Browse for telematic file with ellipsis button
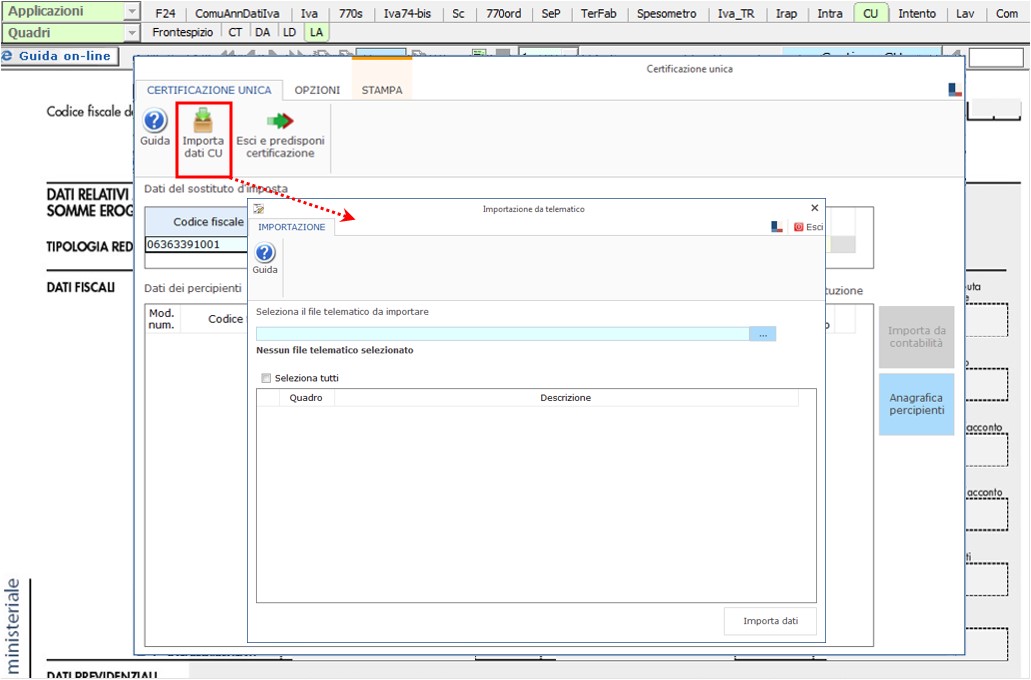Image resolution: width=1031 pixels, height=680 pixels. click(x=763, y=334)
